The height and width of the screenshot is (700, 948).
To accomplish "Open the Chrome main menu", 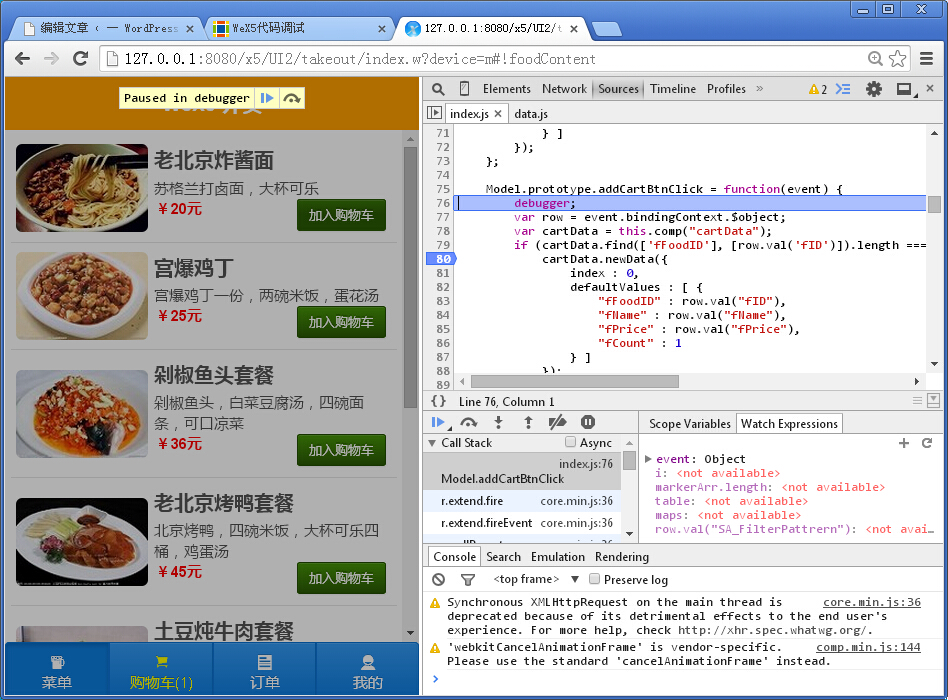I will click(926, 59).
